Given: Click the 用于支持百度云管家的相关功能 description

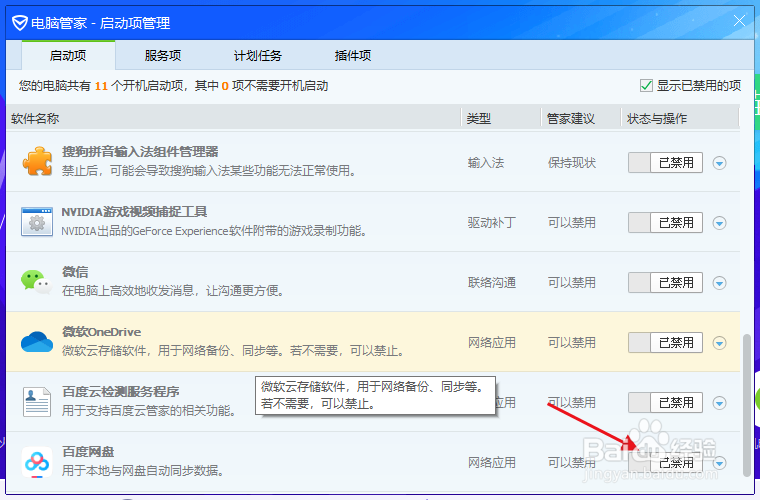Looking at the screenshot, I should point(149,411).
